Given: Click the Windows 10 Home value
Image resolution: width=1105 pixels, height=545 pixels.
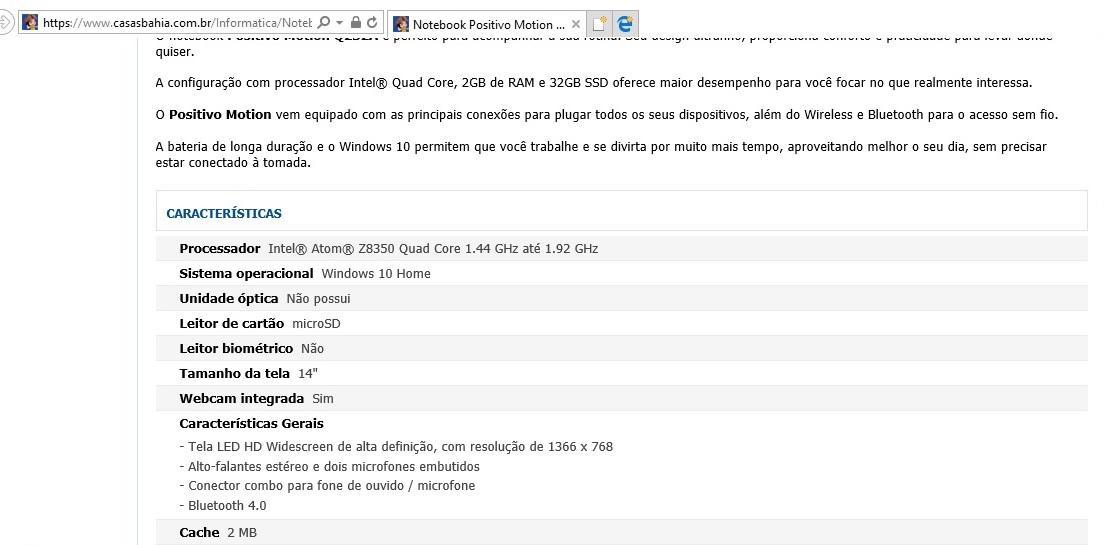Looking at the screenshot, I should coord(376,274).
